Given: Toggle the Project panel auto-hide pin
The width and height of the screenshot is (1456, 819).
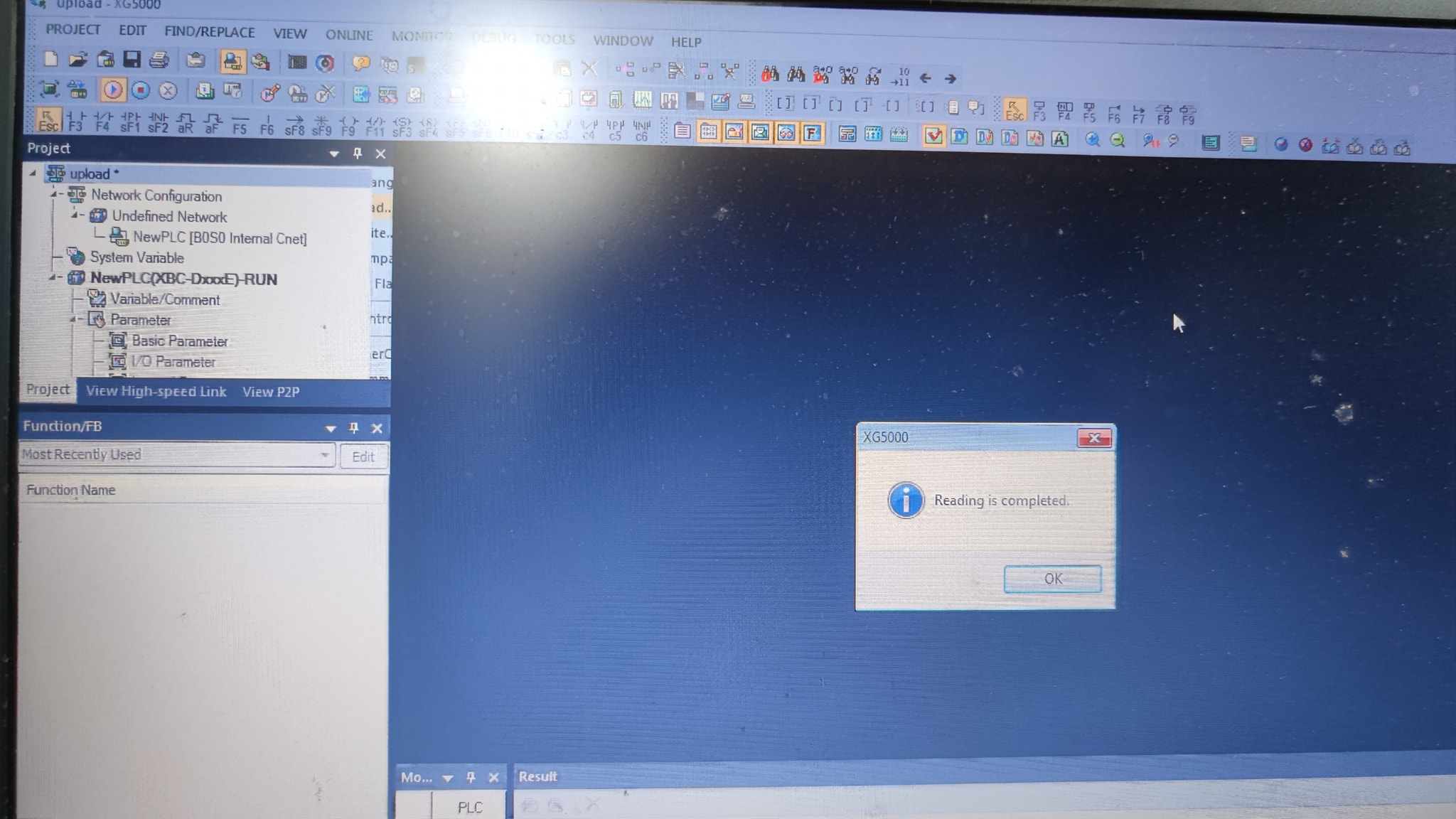Looking at the screenshot, I should pyautogui.click(x=358, y=153).
